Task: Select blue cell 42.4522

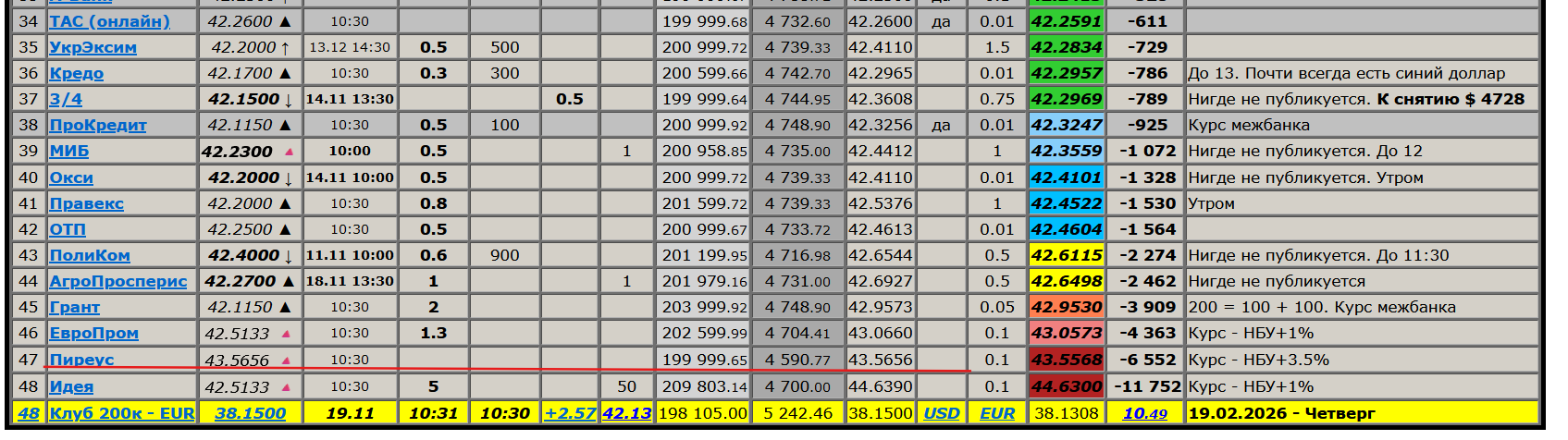Action: click(1067, 203)
